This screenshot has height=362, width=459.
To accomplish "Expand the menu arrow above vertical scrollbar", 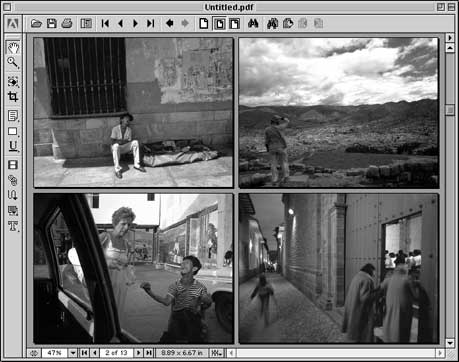I will point(450,38).
